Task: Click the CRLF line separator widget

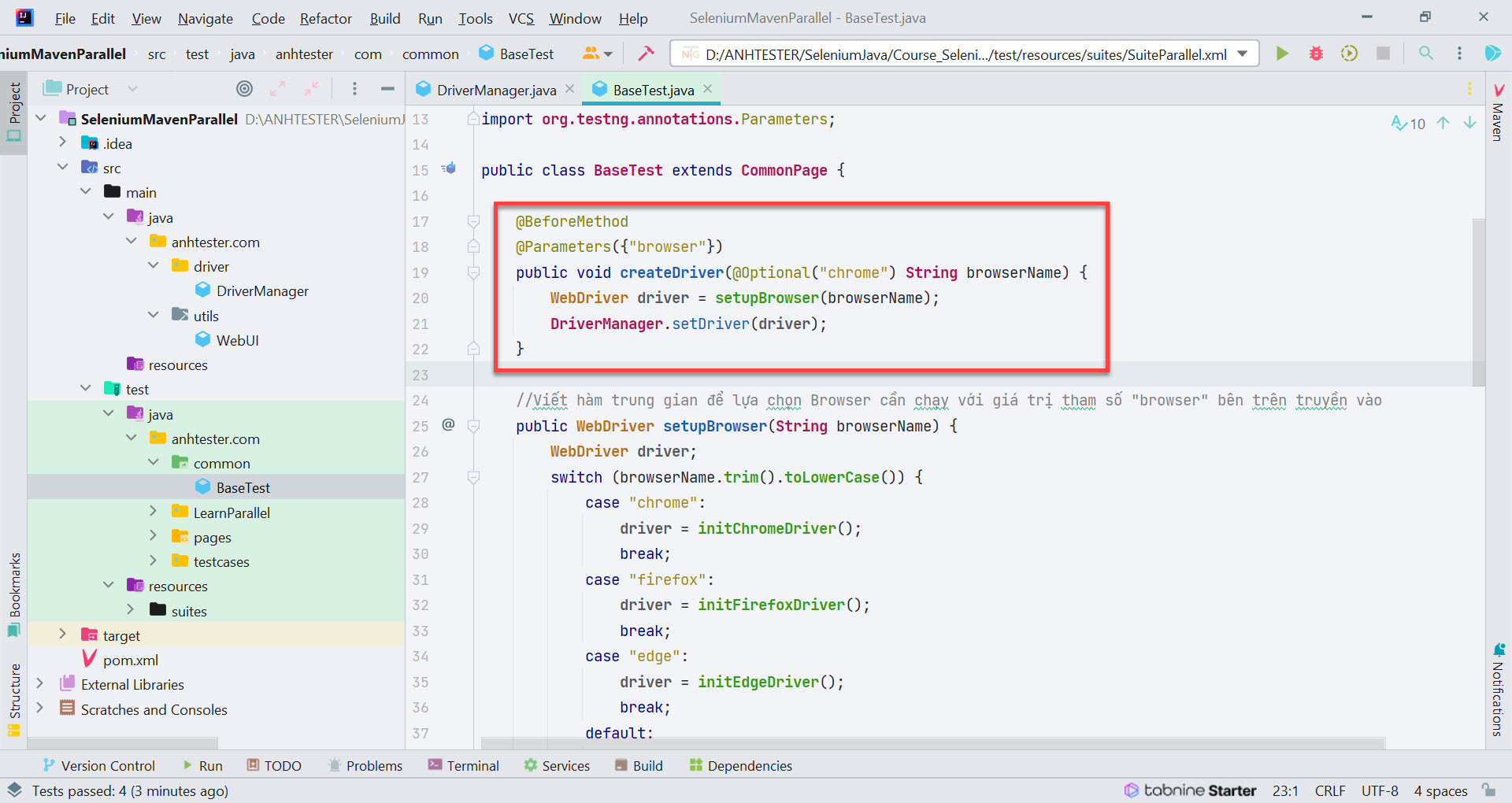Action: click(1330, 790)
